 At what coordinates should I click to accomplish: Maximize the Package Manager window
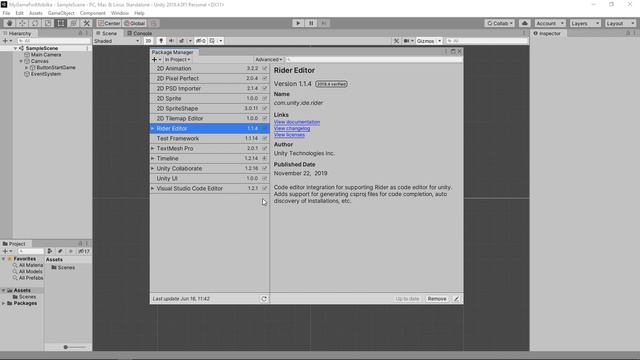[453, 51]
